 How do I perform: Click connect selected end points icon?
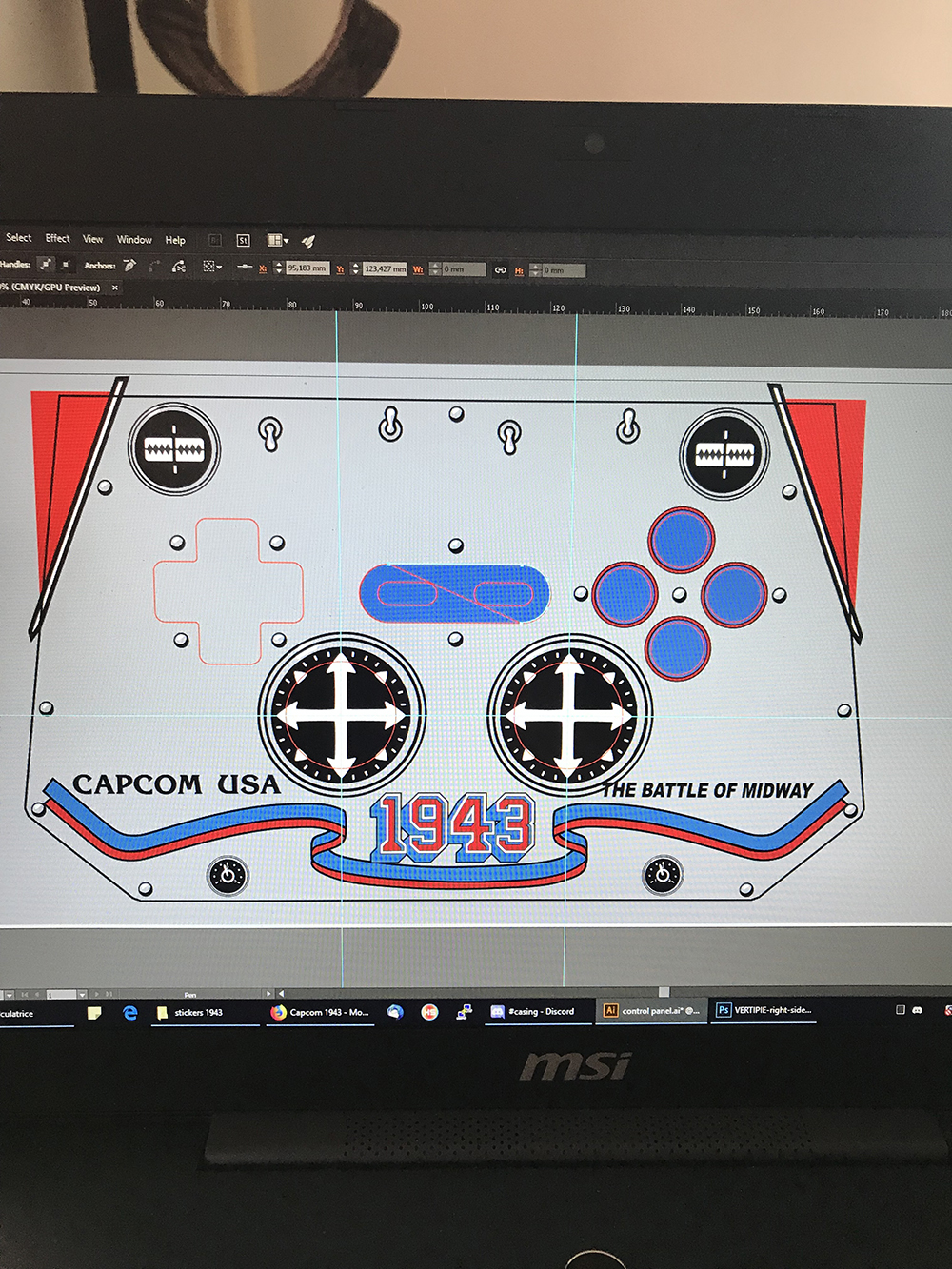[154, 266]
